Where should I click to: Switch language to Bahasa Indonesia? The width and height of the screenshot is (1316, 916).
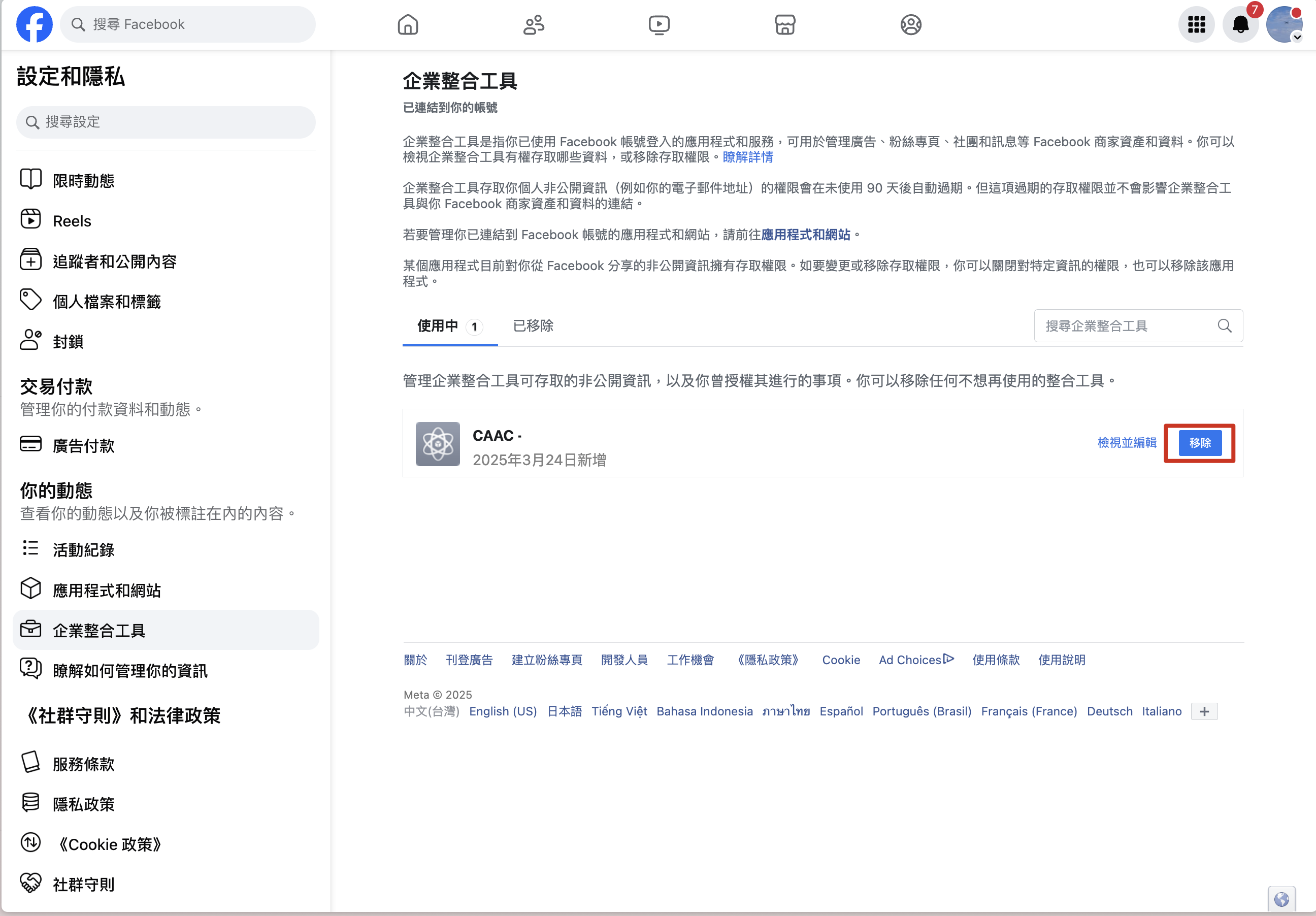[704, 711]
